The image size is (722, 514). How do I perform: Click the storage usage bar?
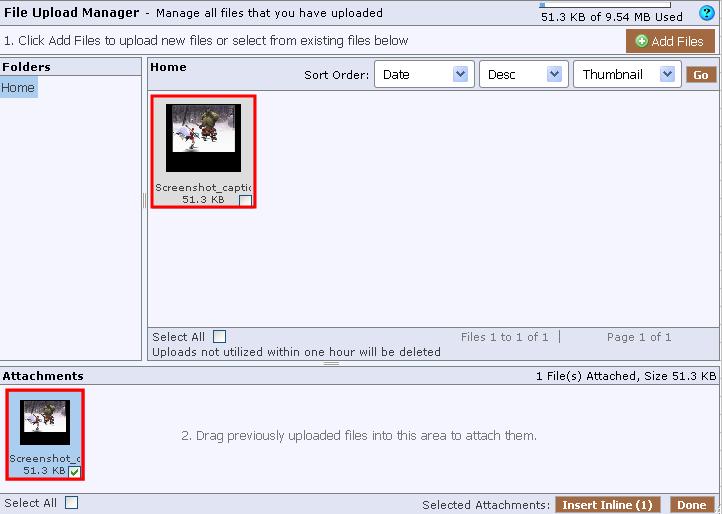click(x=604, y=5)
